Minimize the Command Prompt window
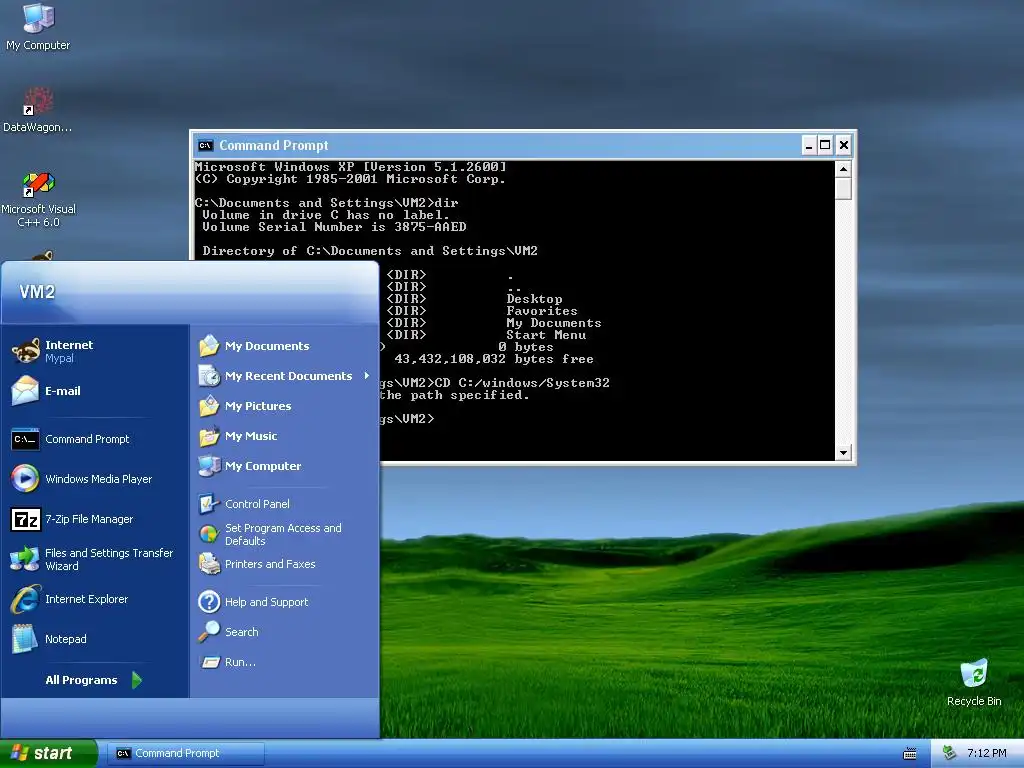This screenshot has height=768, width=1024. [x=809, y=145]
